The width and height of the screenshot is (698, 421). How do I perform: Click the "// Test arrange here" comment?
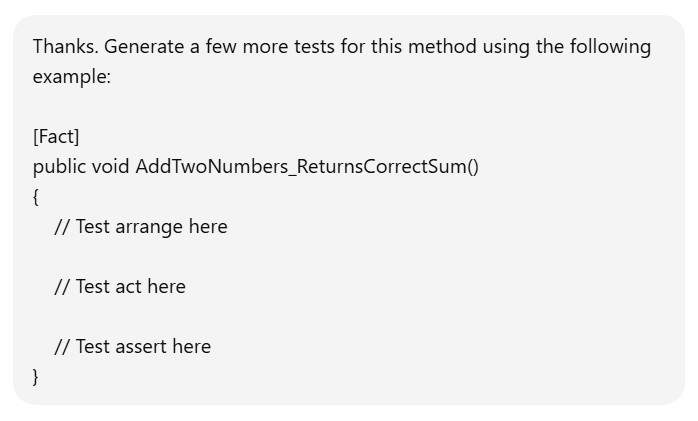[141, 227]
